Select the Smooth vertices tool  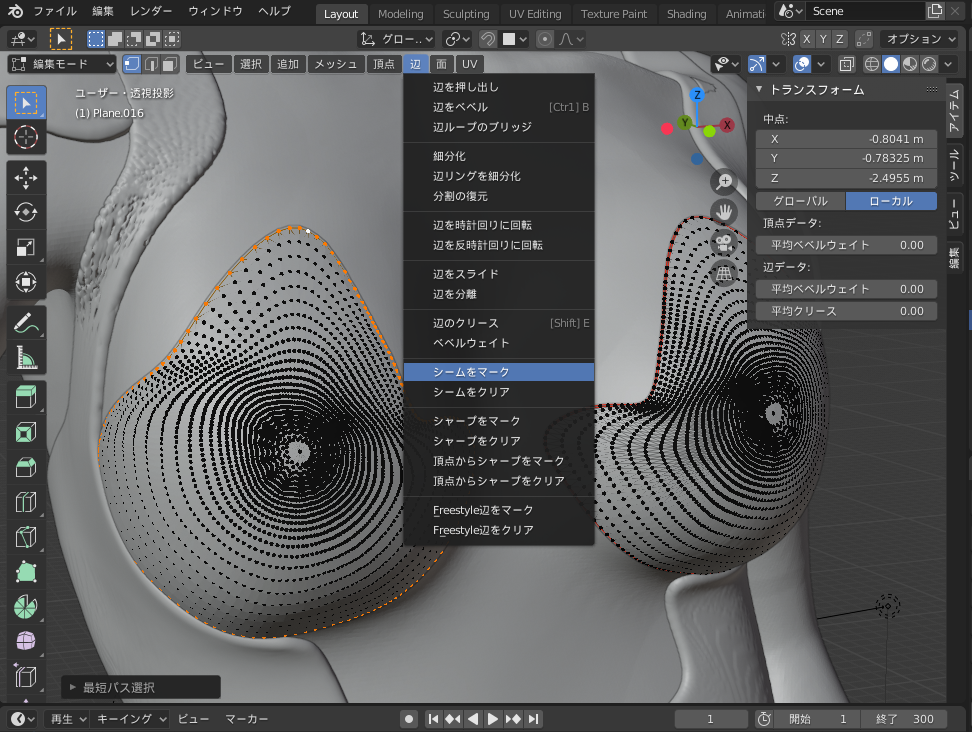point(26,641)
